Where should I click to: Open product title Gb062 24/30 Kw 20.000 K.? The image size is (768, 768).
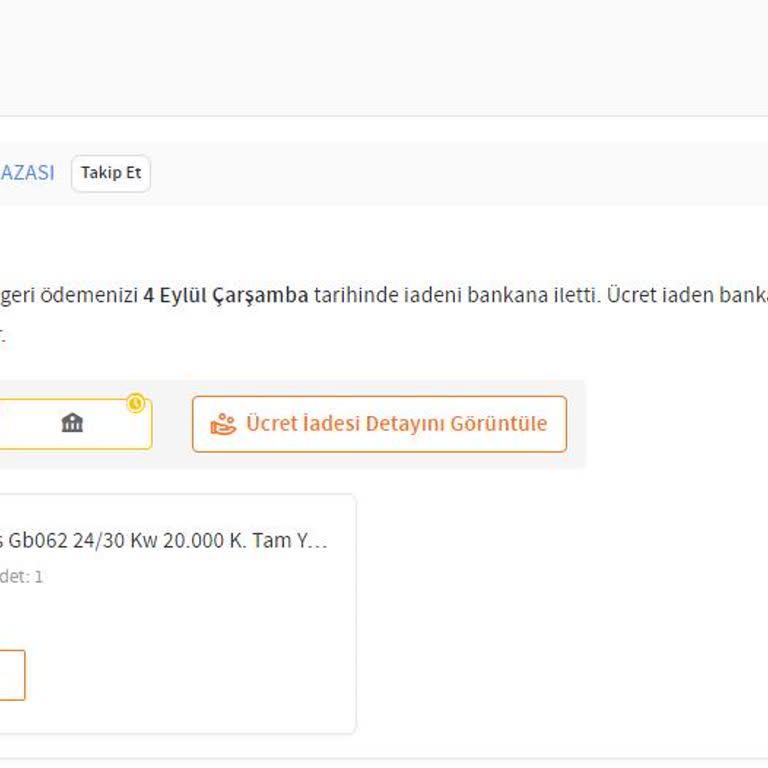164,541
